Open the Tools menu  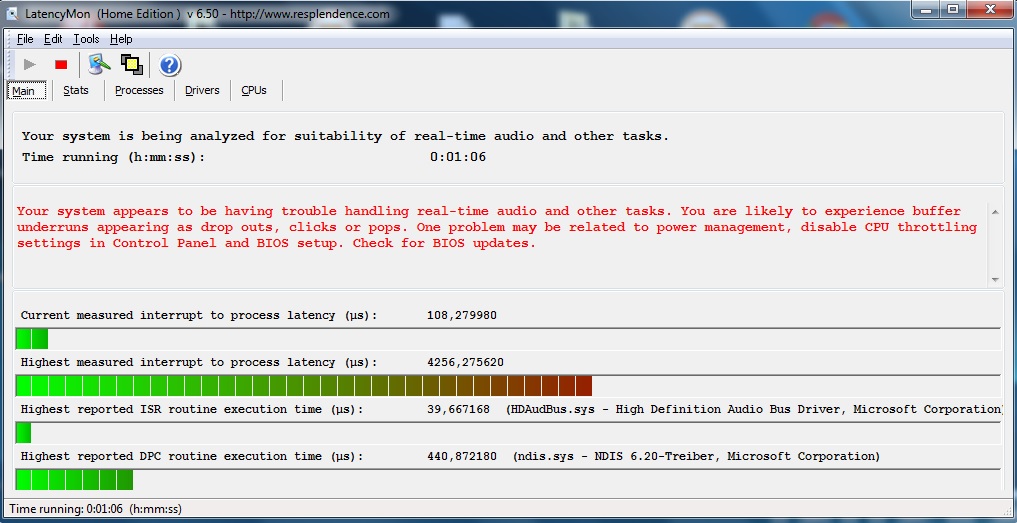(x=86, y=39)
